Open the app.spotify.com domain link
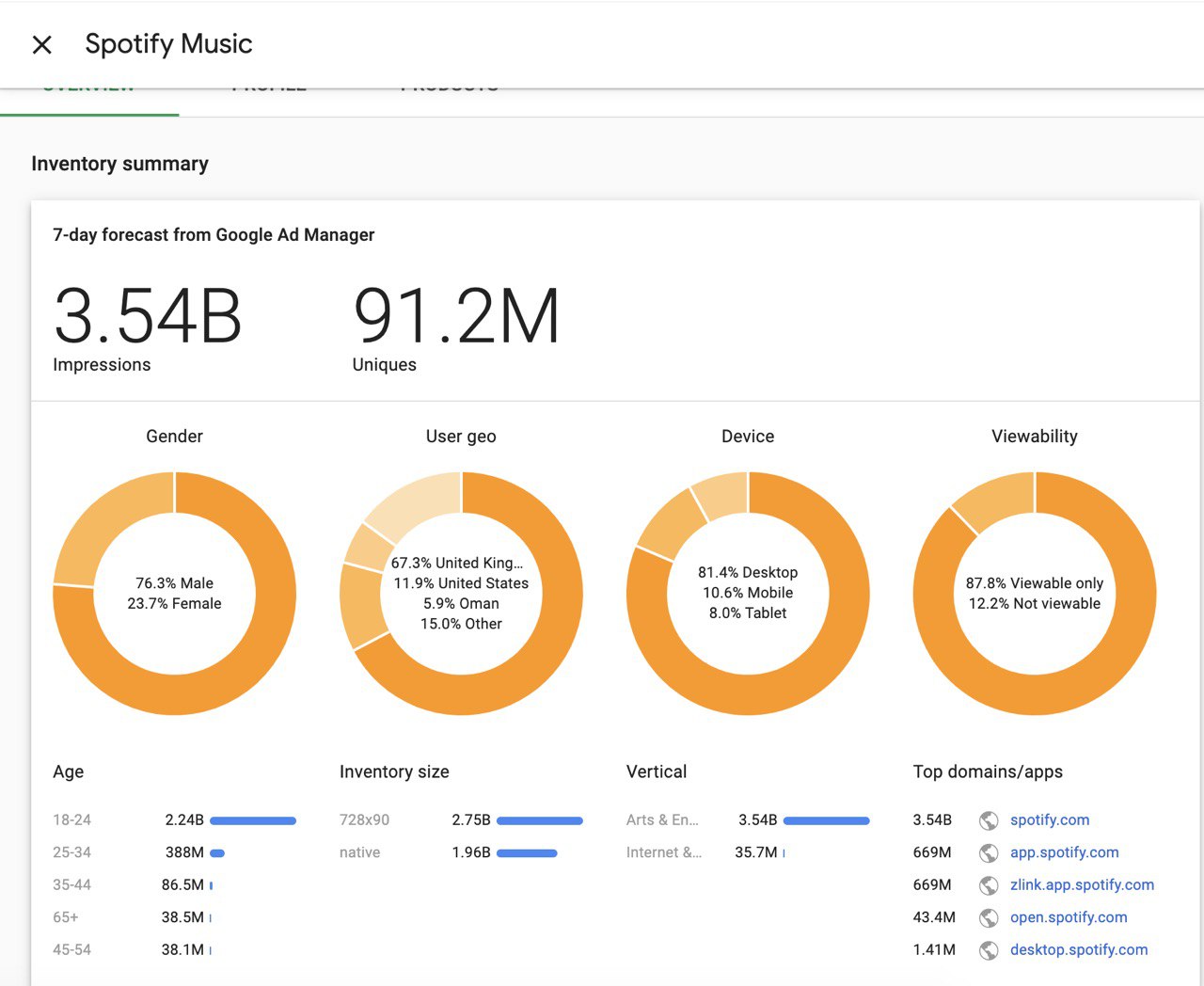1204x986 pixels. pyautogui.click(x=1065, y=852)
